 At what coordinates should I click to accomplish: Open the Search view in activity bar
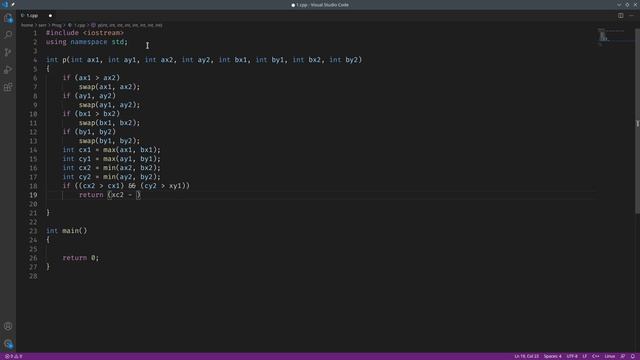8,35
